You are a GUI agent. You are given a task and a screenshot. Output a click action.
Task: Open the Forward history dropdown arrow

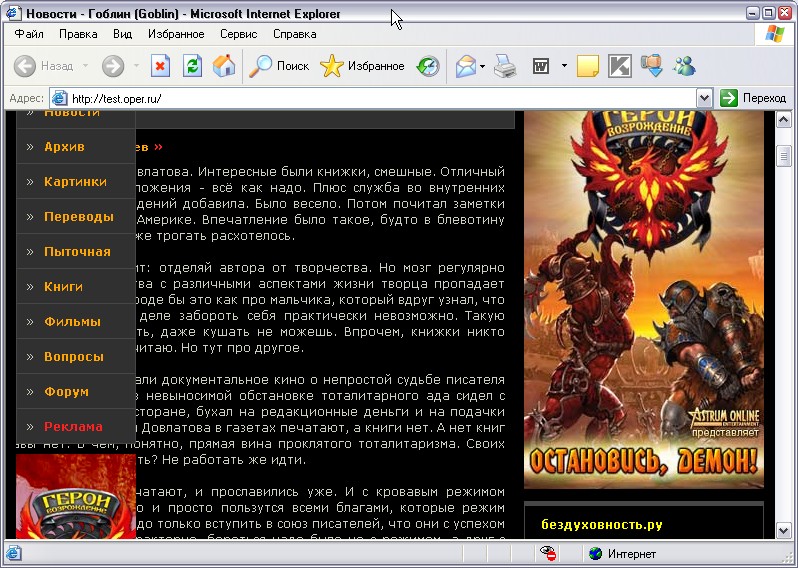tap(136, 66)
